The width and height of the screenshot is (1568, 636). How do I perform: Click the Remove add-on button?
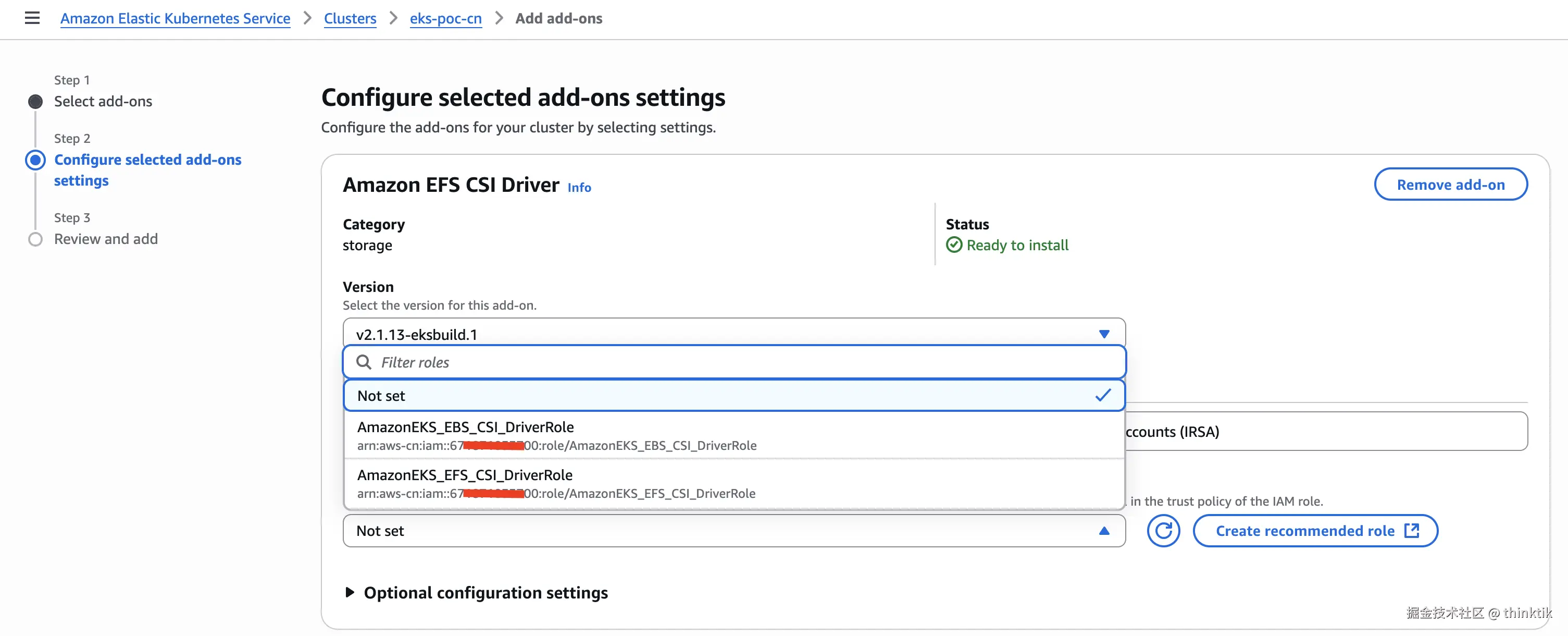click(x=1450, y=184)
